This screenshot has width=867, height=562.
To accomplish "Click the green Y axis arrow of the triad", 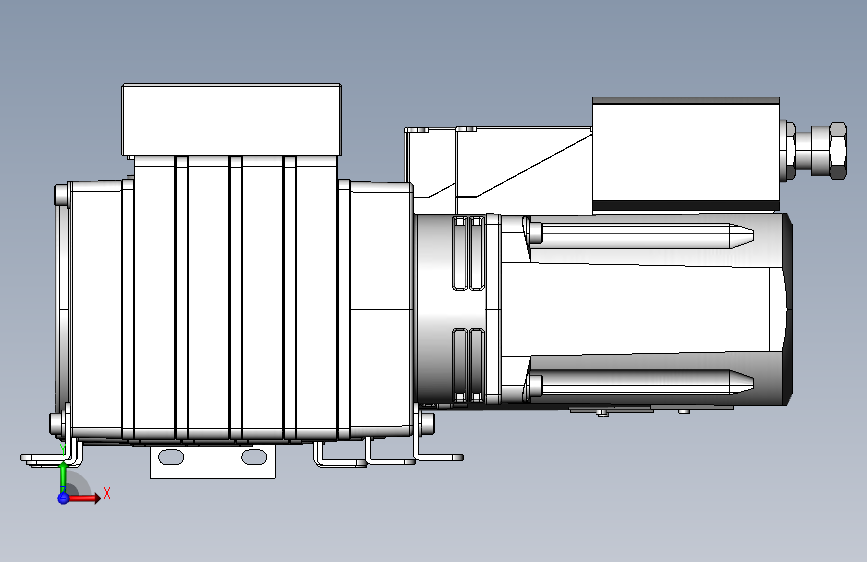I will [x=64, y=476].
